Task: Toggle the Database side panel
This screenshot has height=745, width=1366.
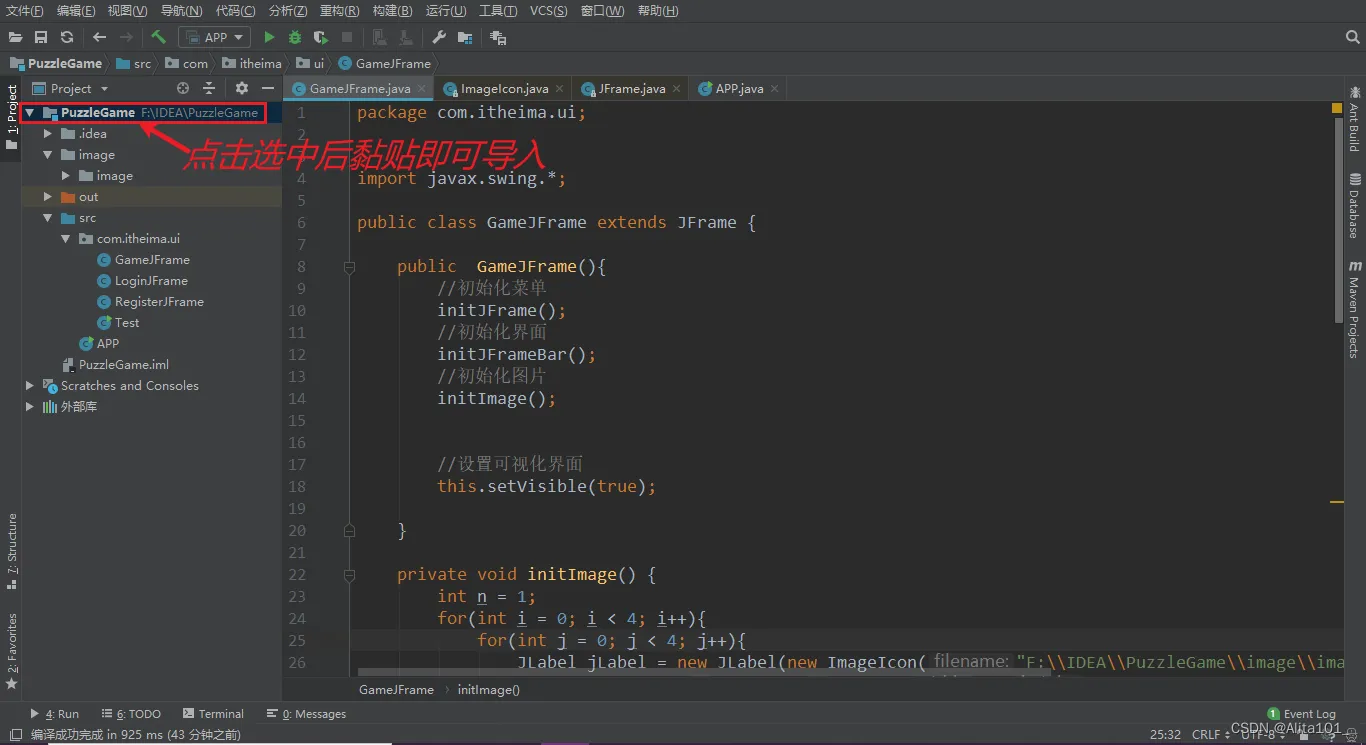Action: (x=1354, y=206)
